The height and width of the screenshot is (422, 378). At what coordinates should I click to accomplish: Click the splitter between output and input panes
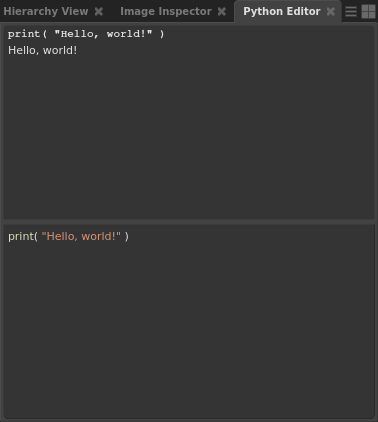tap(189, 222)
